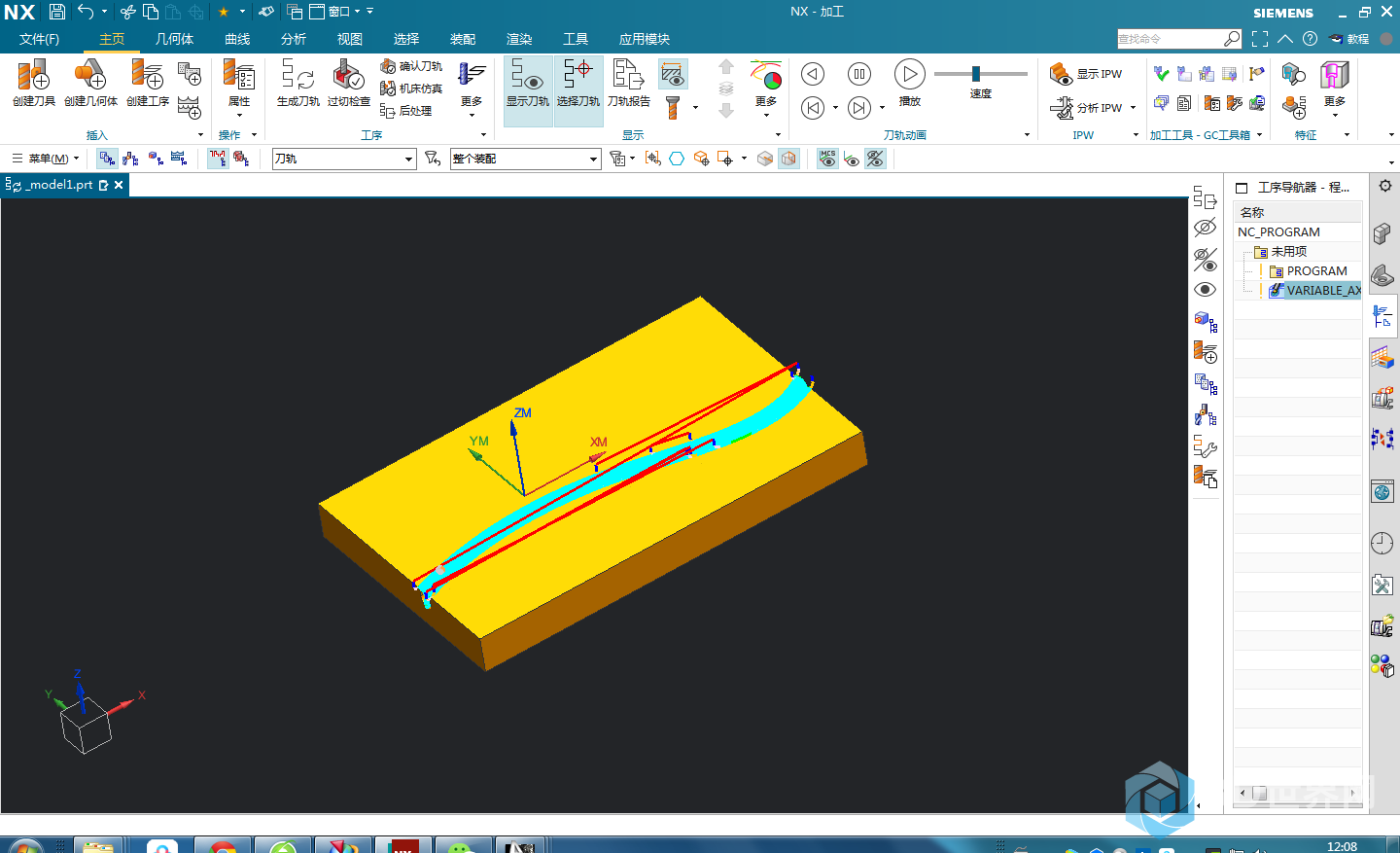Image resolution: width=1400 pixels, height=853 pixels.
Task: Switch to machine tool view icon
Action: point(130,159)
